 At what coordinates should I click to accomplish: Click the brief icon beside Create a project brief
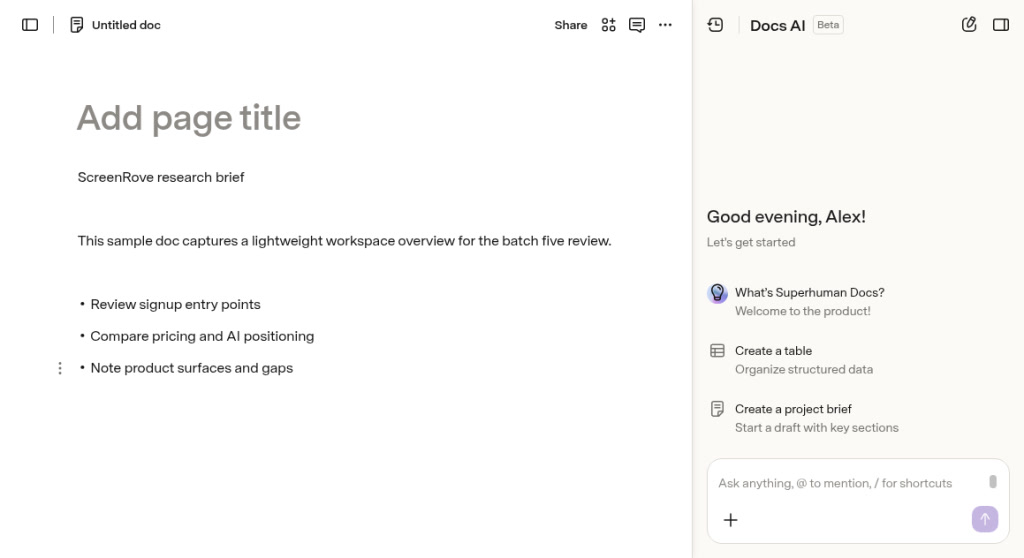pos(717,409)
